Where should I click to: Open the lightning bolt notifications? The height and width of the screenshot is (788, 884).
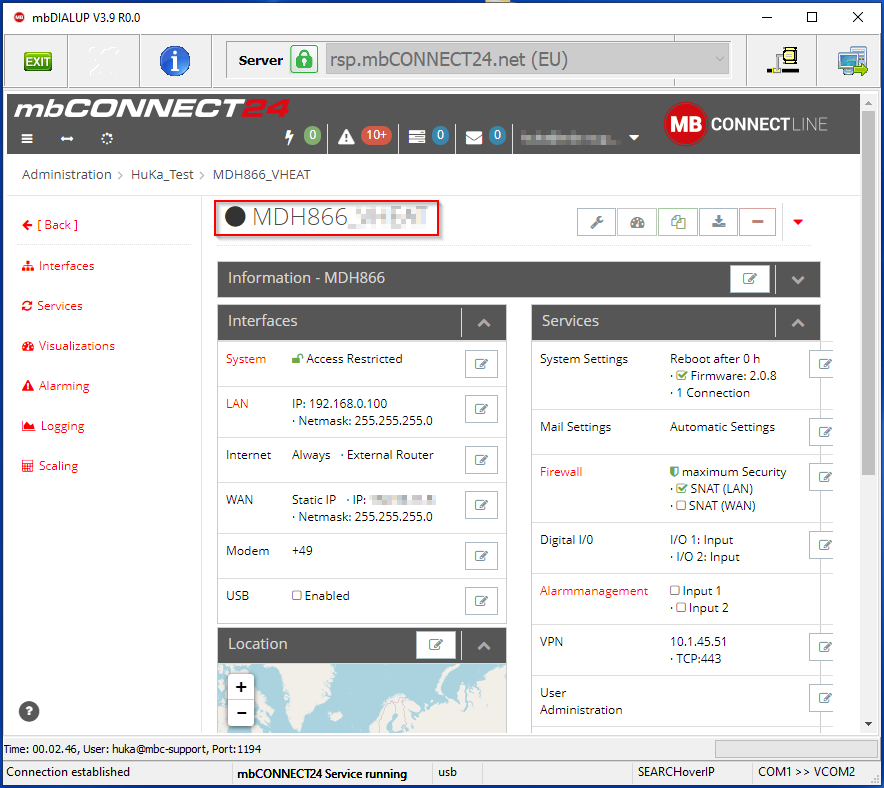click(289, 136)
